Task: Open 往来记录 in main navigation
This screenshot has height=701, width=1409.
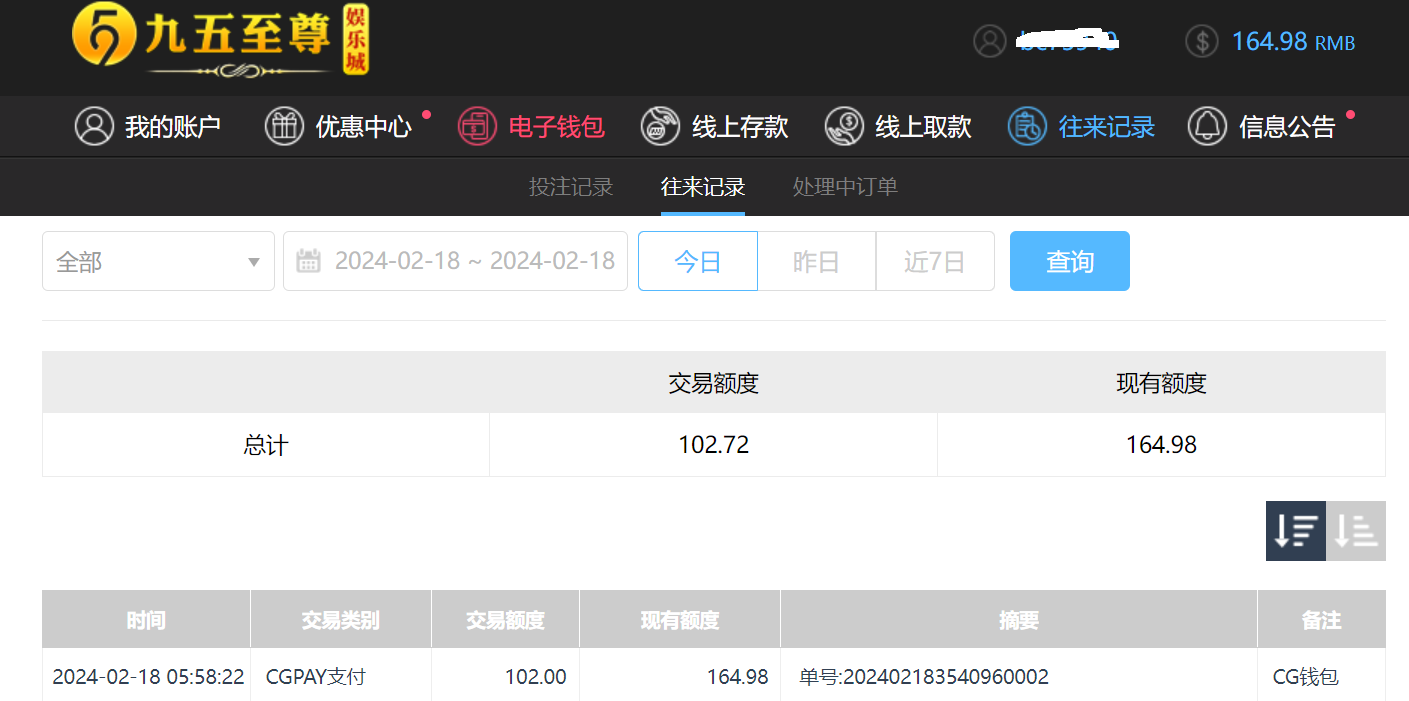Action: [1081, 126]
